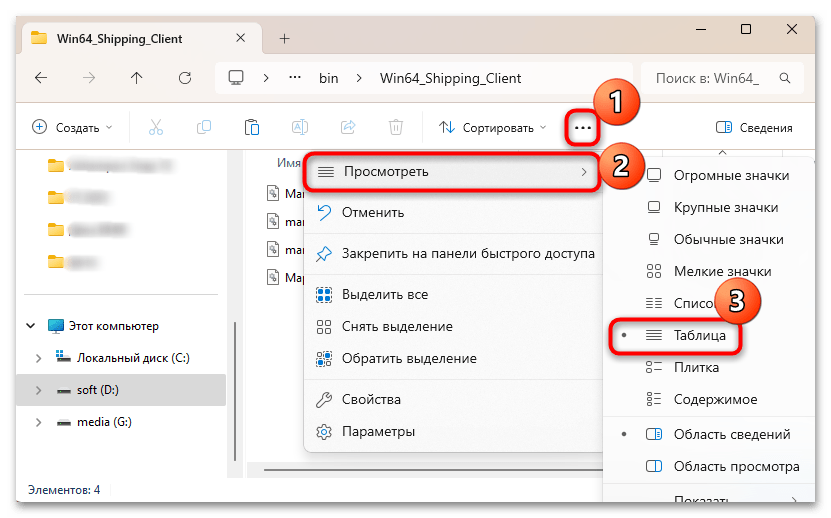Open the Сортировать dropdown
831x518 pixels.
pos(493,127)
